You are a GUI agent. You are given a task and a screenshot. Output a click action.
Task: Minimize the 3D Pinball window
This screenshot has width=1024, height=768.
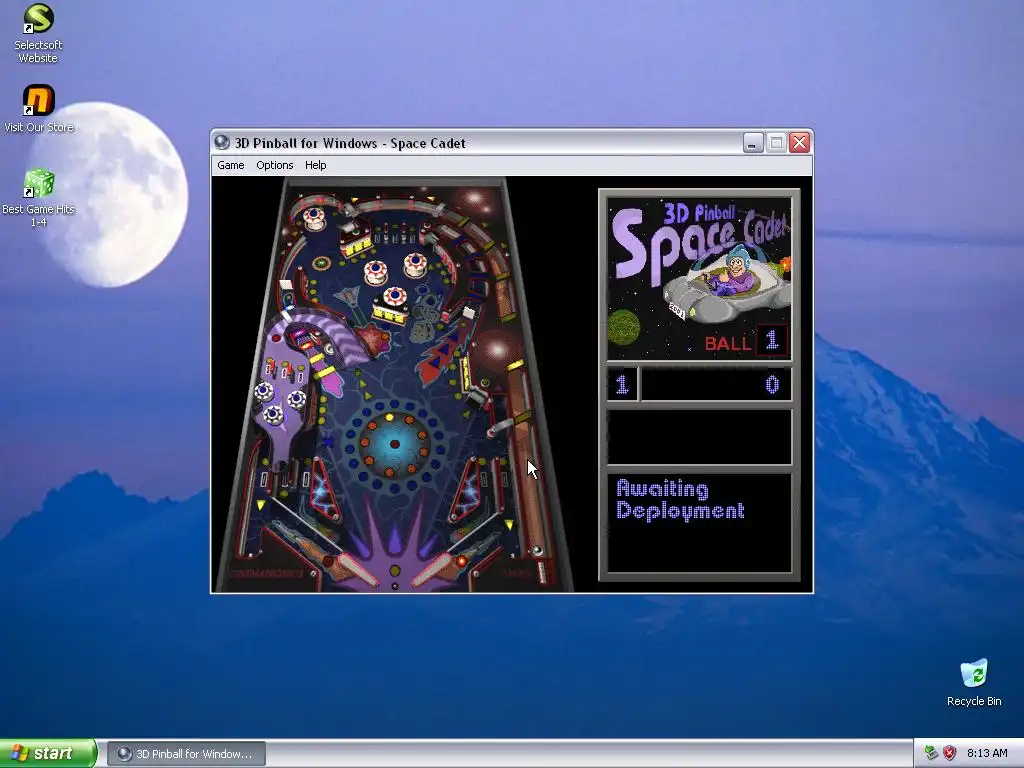753,142
